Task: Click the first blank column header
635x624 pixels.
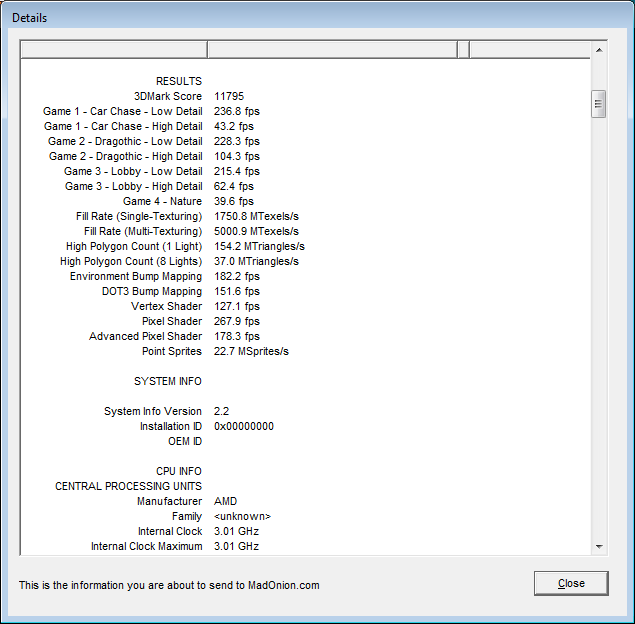Action: (113, 50)
